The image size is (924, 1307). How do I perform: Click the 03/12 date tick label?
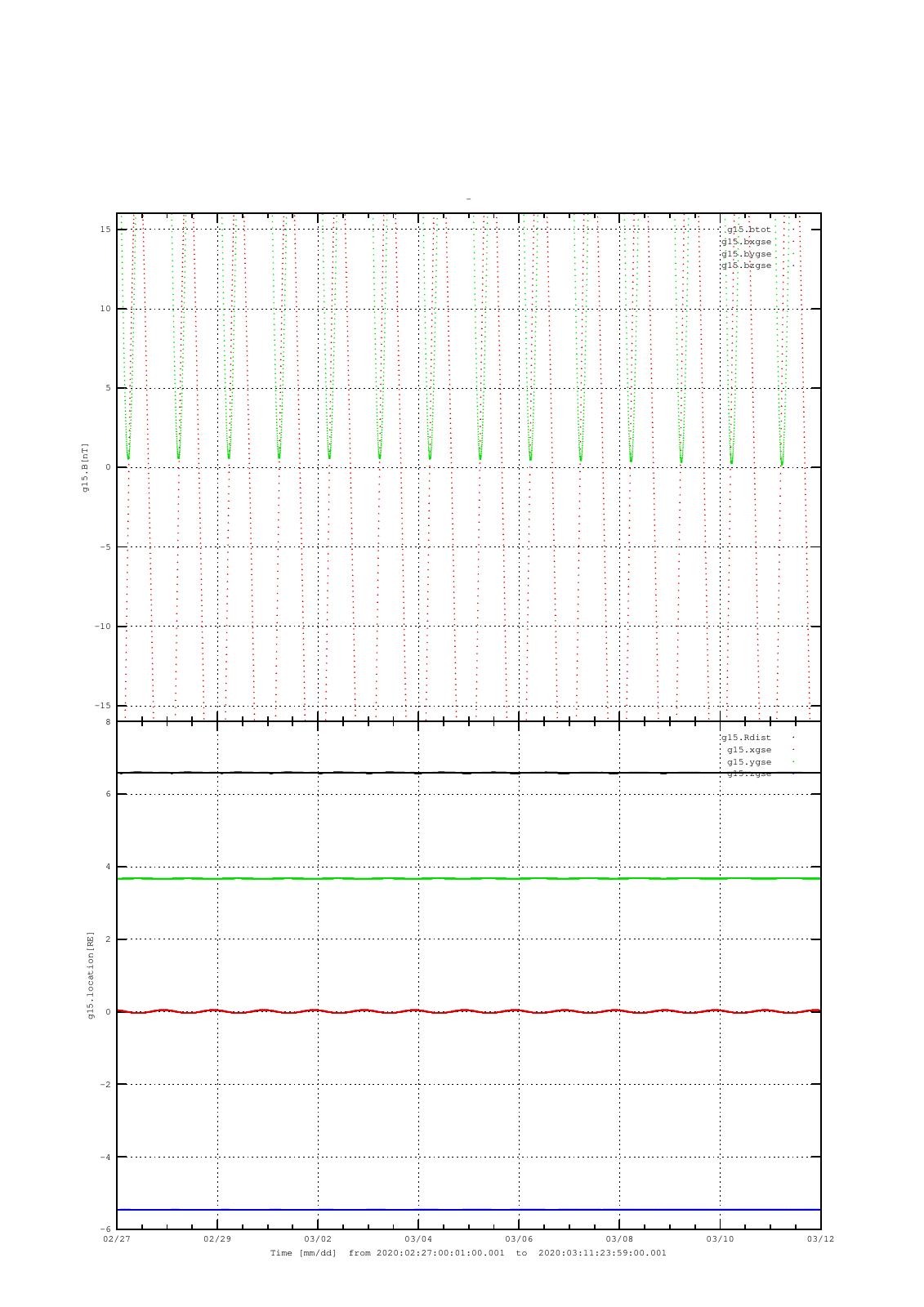(x=820, y=1238)
